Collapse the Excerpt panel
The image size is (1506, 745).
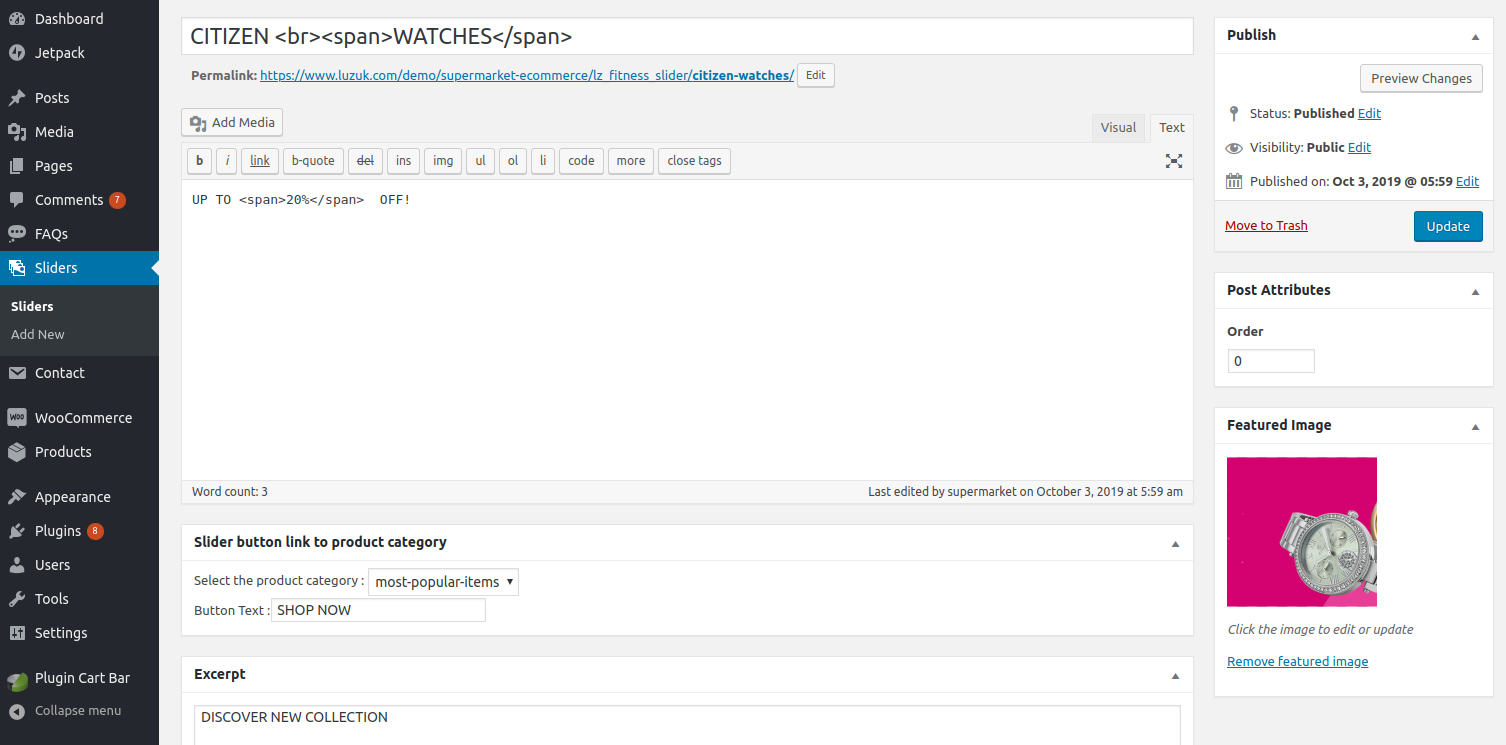pyautogui.click(x=1176, y=675)
